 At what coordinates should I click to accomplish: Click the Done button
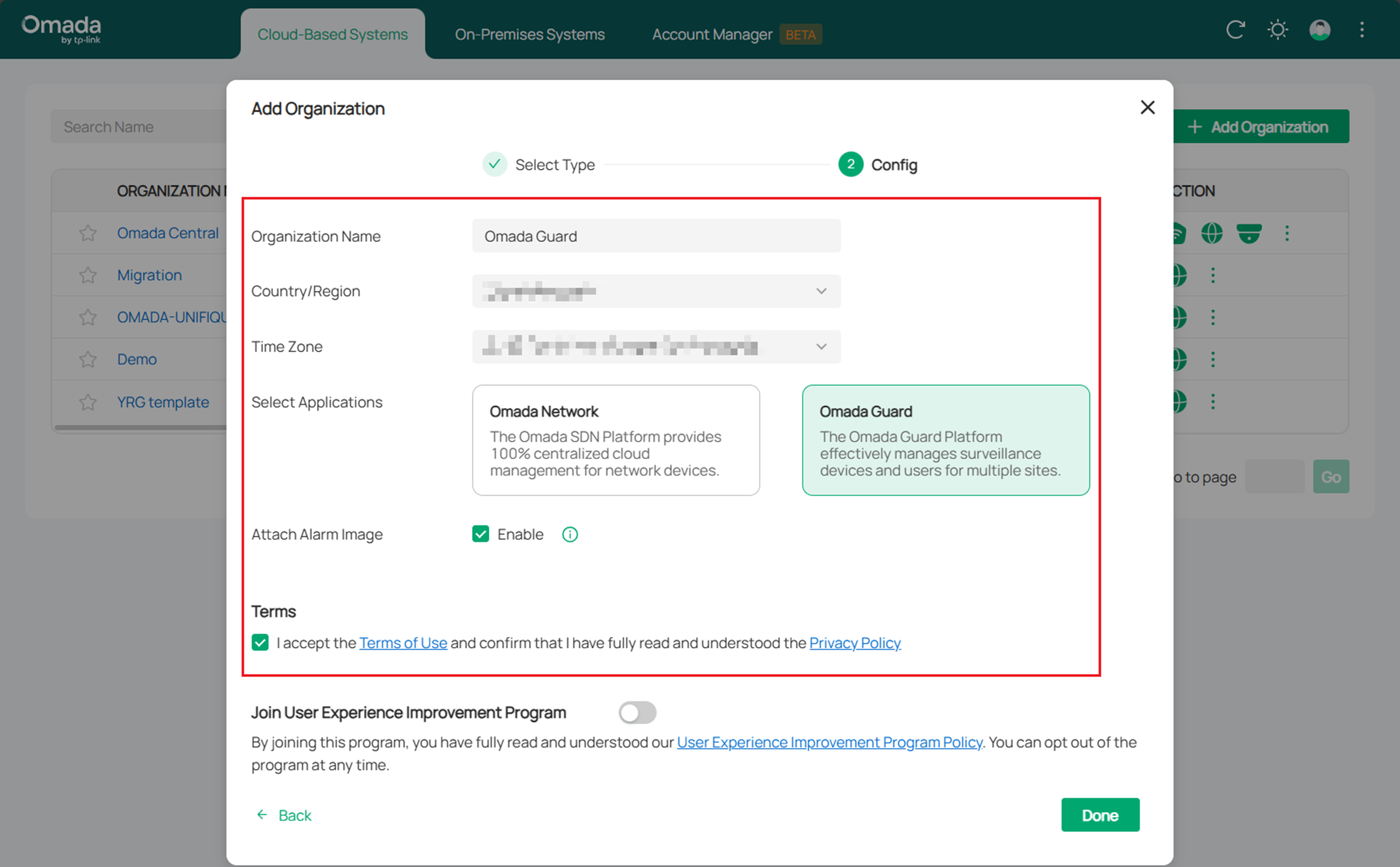pyautogui.click(x=1100, y=815)
